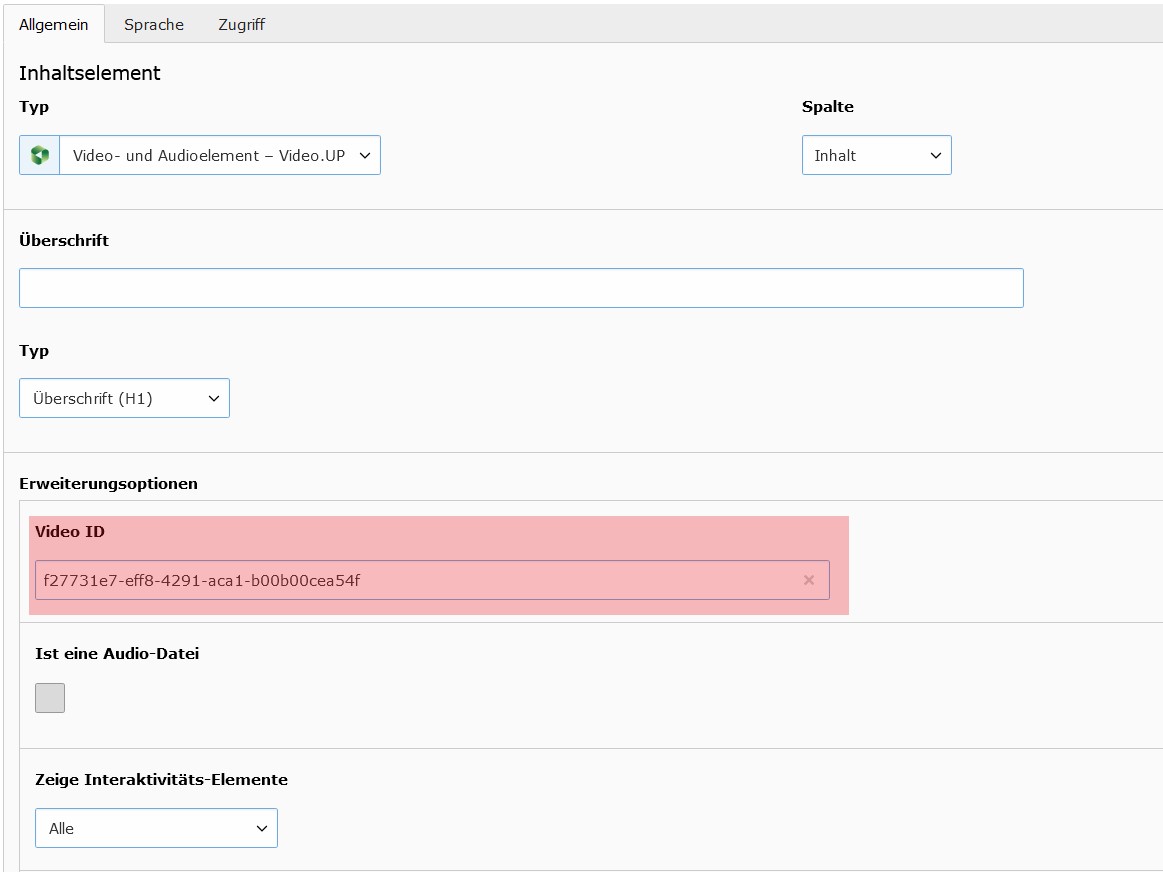Click the 'Inhaltselement' section heading
The width and height of the screenshot is (1163, 872).
coord(90,73)
